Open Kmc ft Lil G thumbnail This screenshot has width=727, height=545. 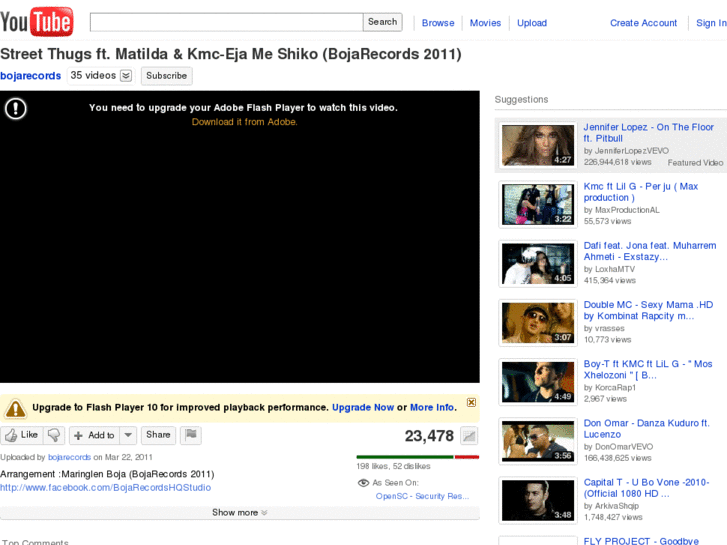538,205
